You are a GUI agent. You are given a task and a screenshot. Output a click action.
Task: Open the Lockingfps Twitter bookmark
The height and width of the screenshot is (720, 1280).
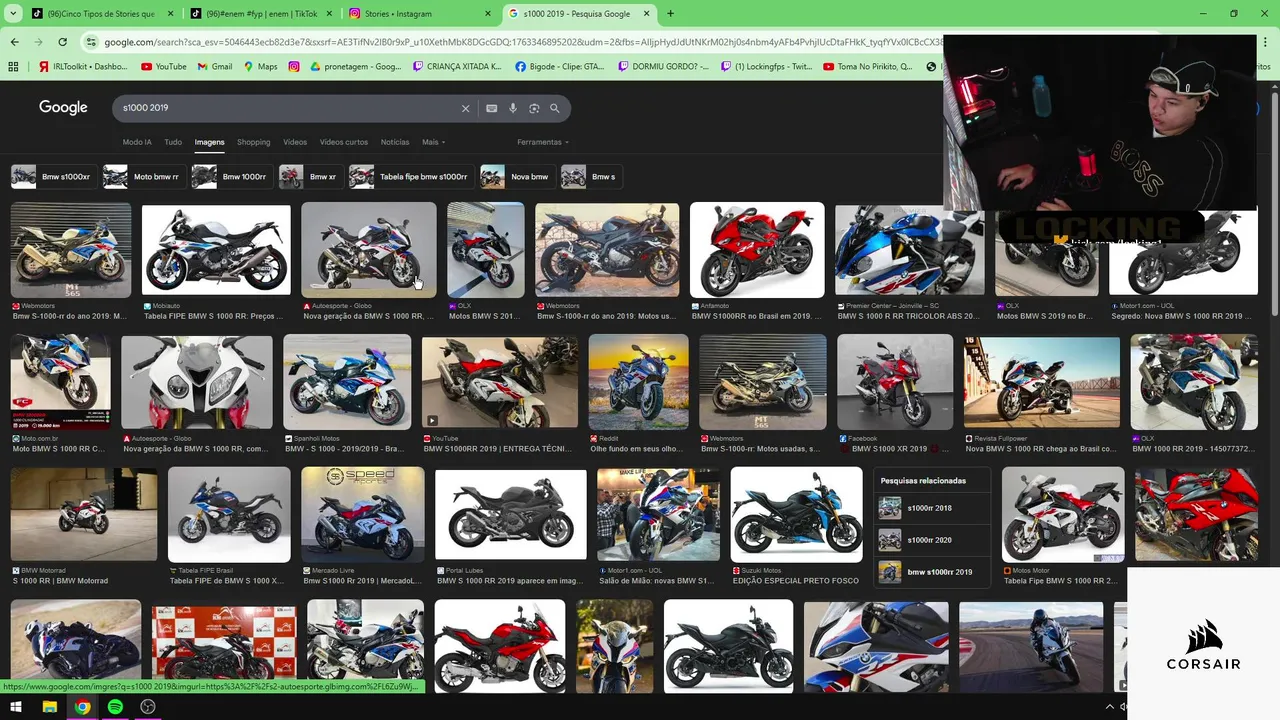pyautogui.click(x=766, y=66)
